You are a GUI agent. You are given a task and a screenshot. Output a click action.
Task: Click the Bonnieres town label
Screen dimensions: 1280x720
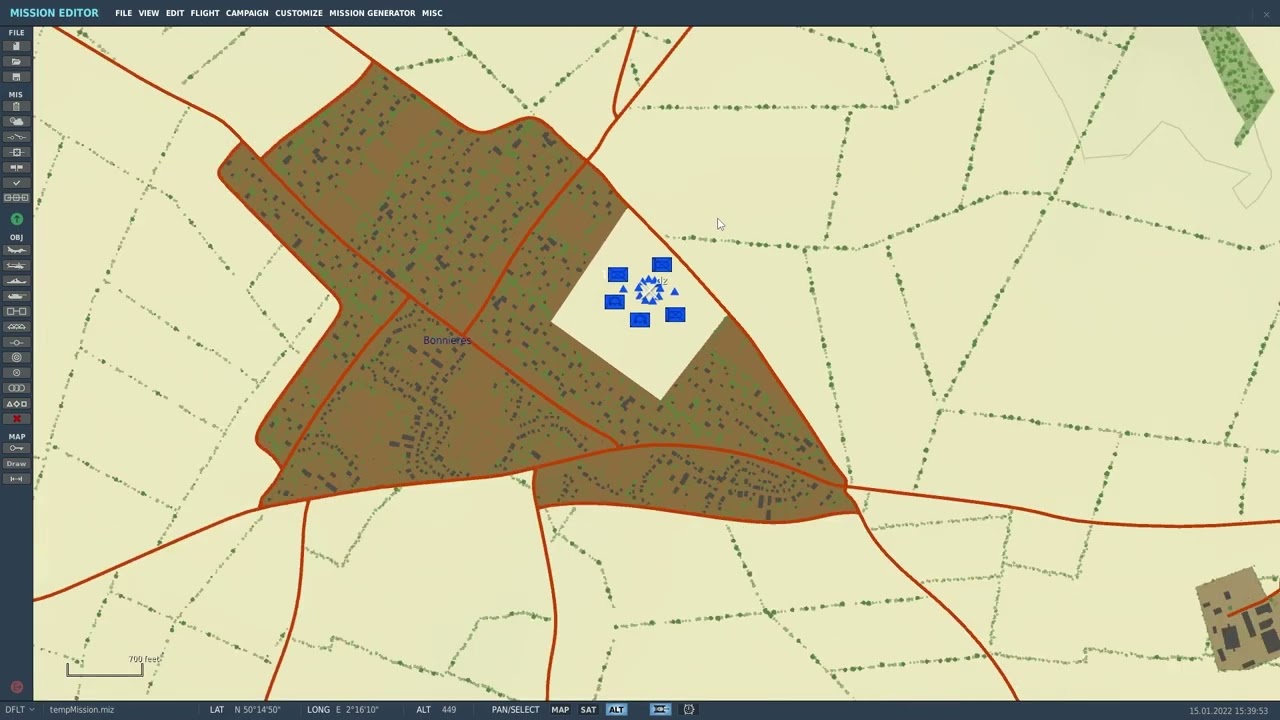point(447,341)
